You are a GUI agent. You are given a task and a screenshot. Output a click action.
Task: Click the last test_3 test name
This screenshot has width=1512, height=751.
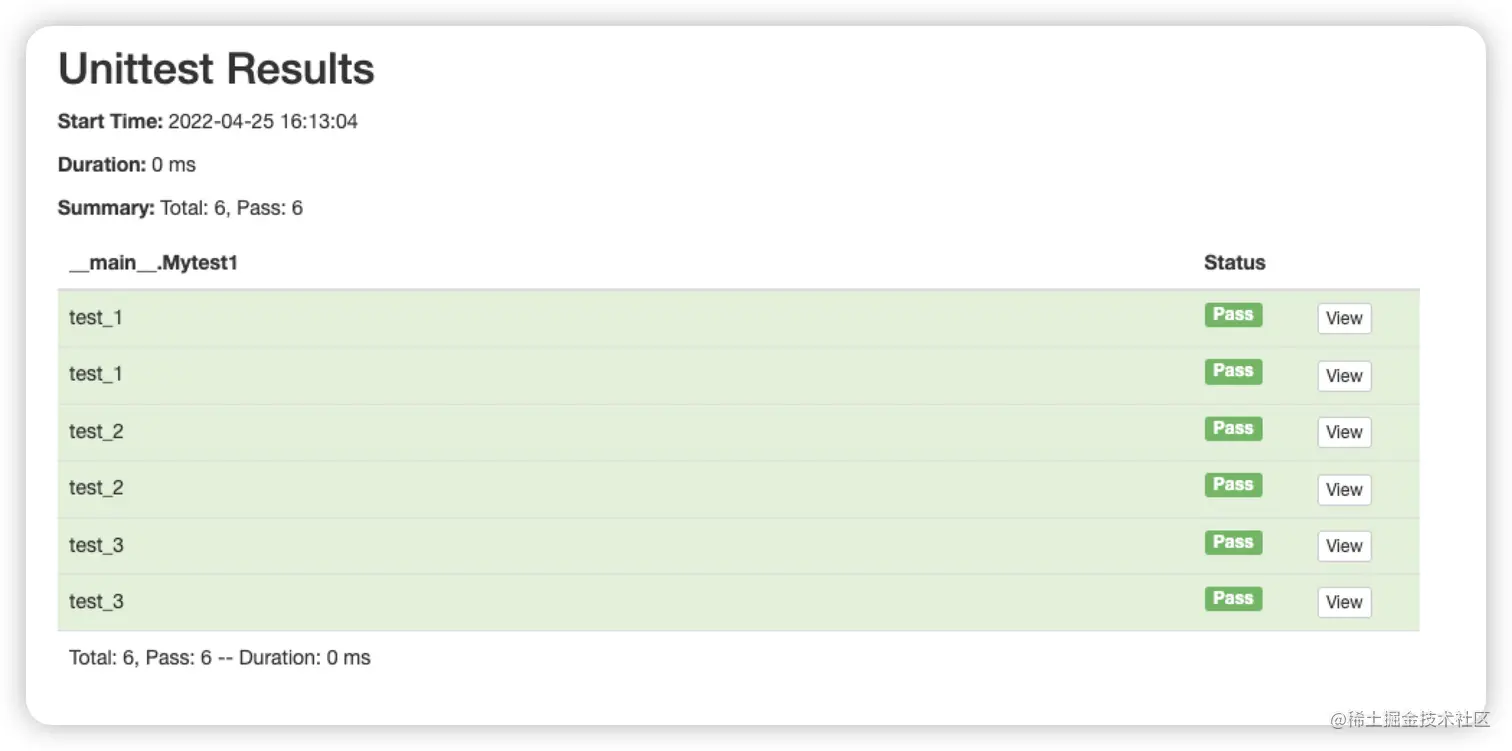click(x=96, y=602)
